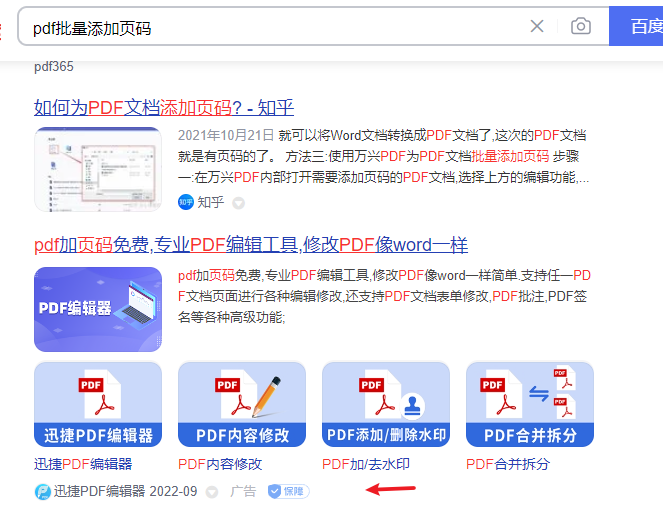Expand the dropdown arrow beside 2022-09

coord(211,492)
